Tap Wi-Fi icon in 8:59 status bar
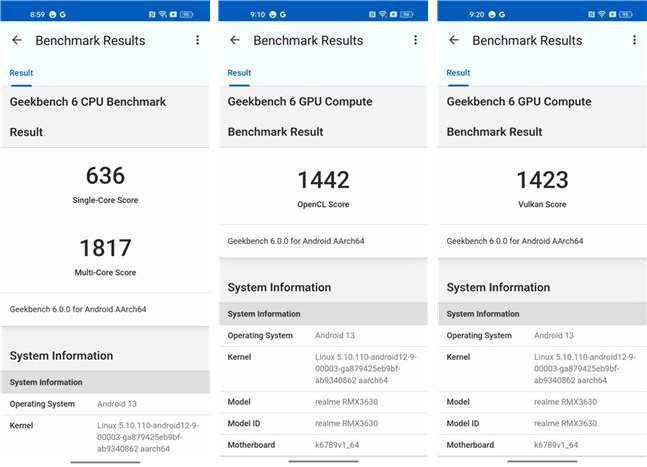647x467 pixels. click(x=163, y=15)
